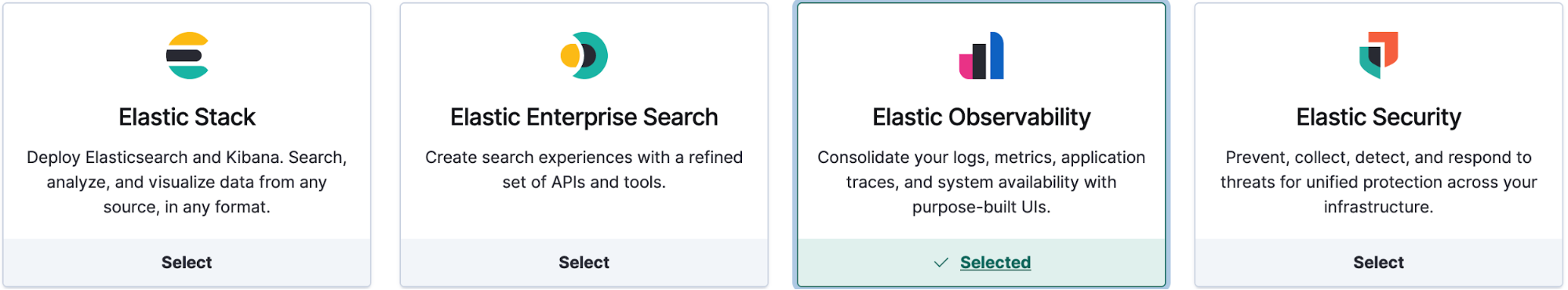Image resolution: width=1568 pixels, height=290 pixels.
Task: Click the Elastic Observability bar chart icon
Action: [981, 56]
